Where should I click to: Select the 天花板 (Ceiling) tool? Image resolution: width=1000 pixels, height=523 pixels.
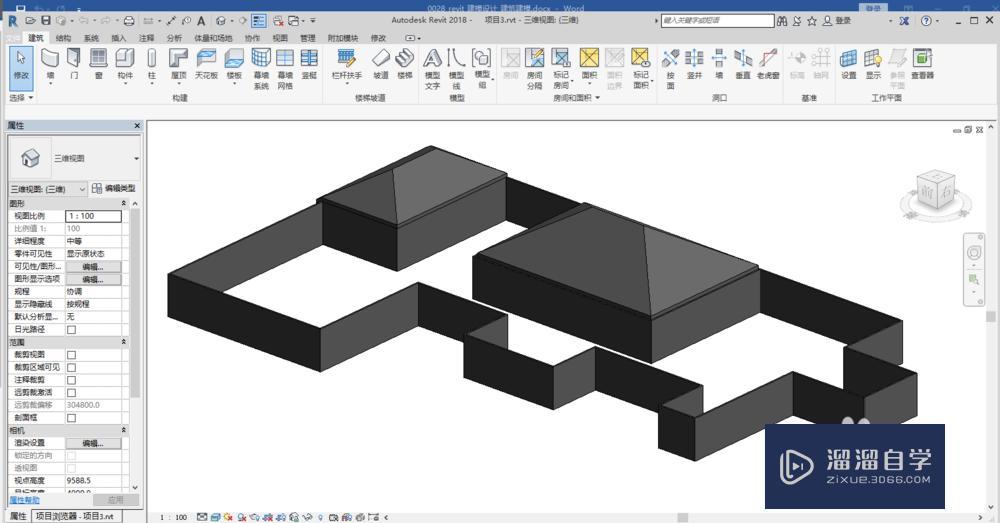[x=206, y=64]
